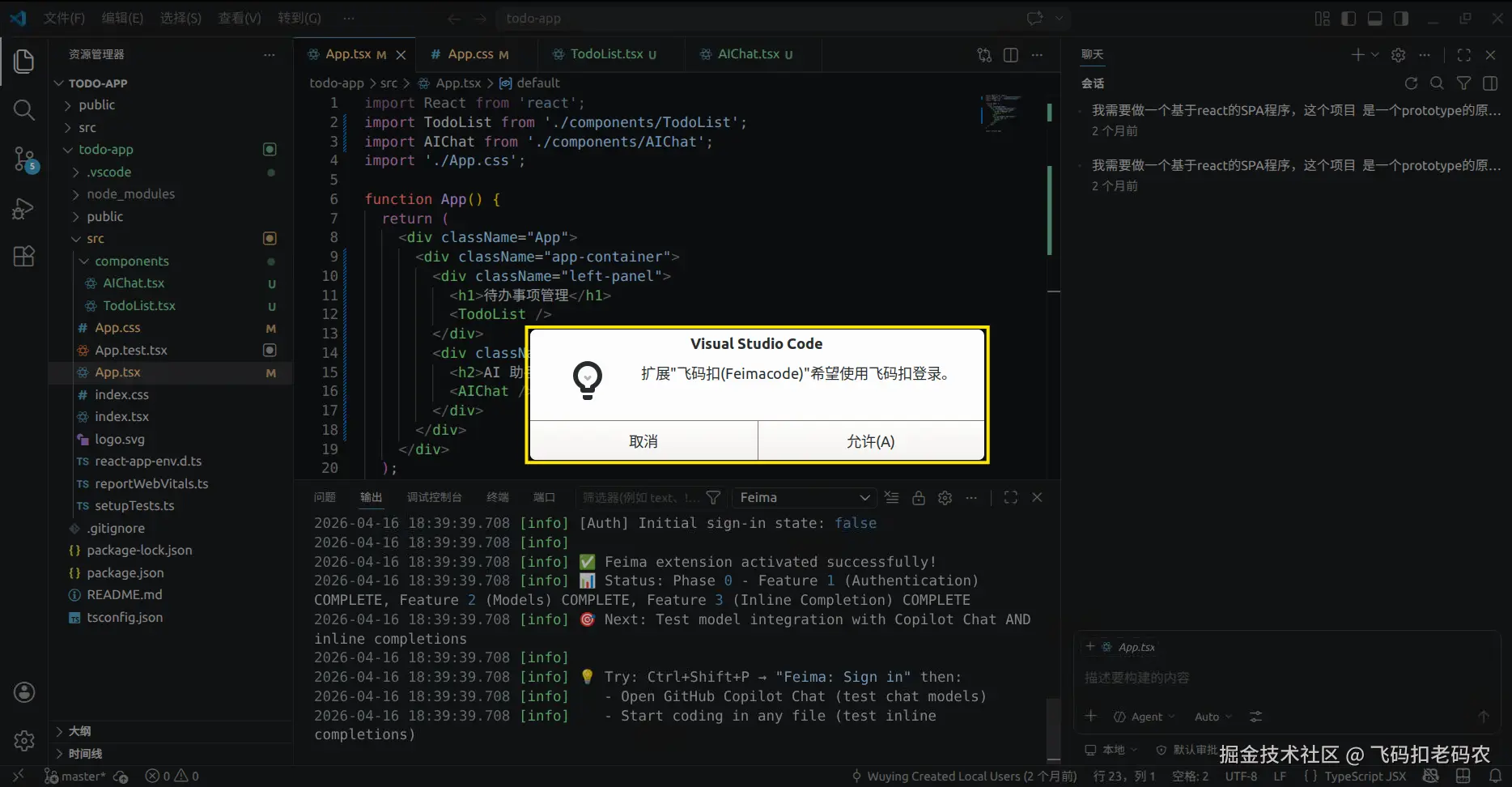This screenshot has width=1512, height=787.
Task: Open the 选择(S) menu
Action: click(x=181, y=19)
